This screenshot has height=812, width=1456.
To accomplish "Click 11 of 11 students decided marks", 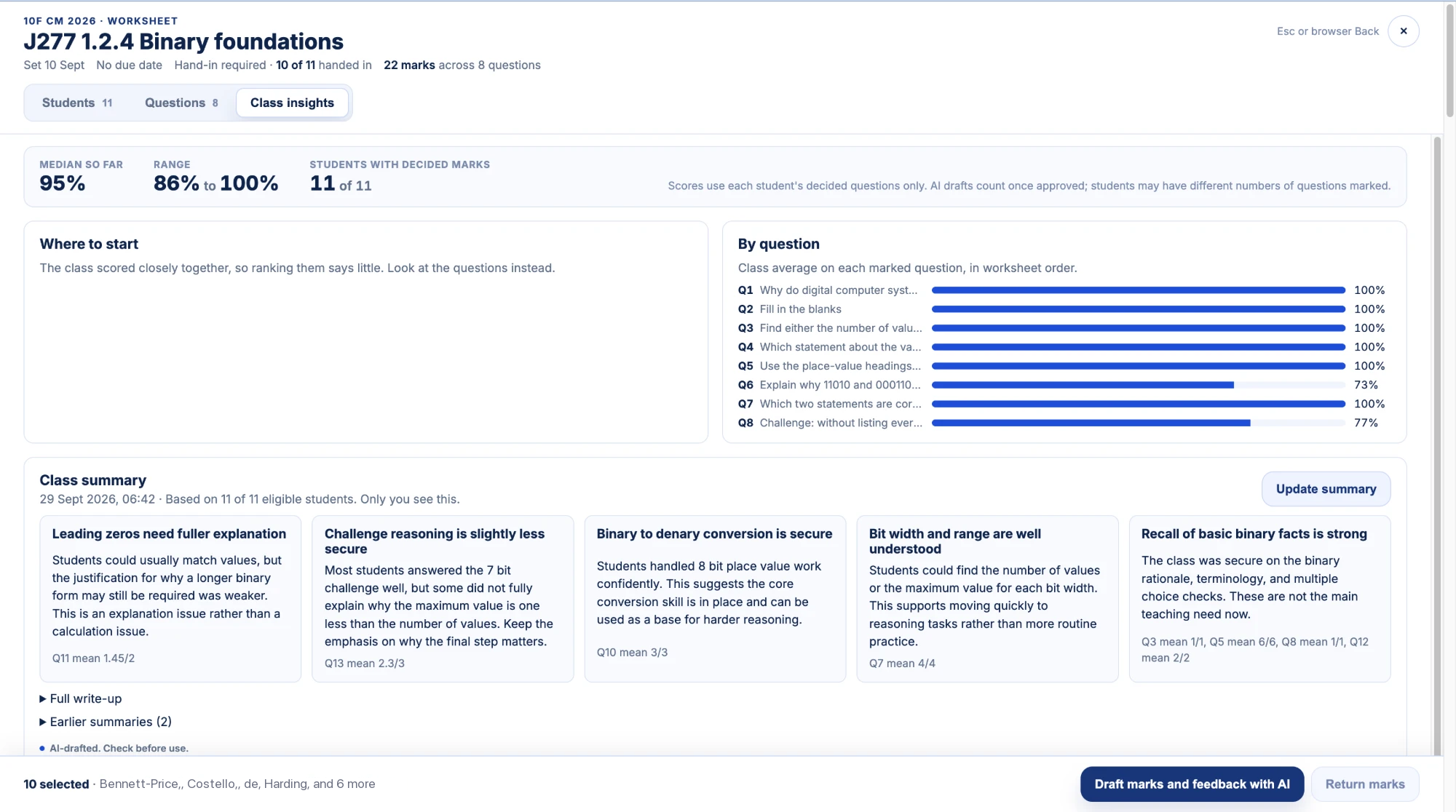I will [341, 183].
